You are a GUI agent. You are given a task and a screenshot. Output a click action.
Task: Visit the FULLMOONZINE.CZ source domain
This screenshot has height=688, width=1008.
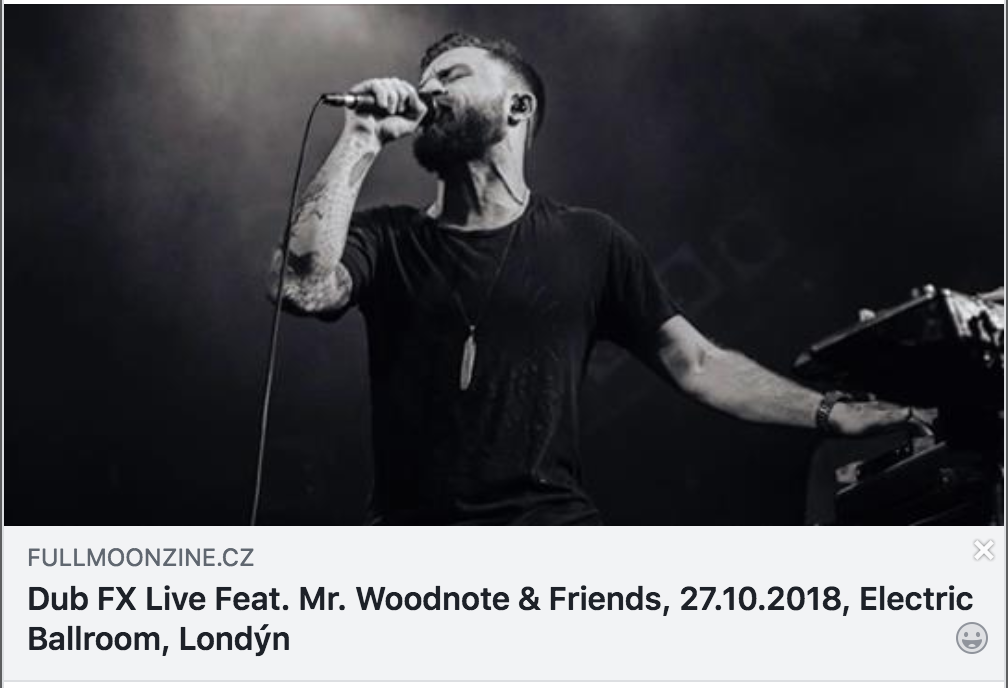tap(141, 557)
